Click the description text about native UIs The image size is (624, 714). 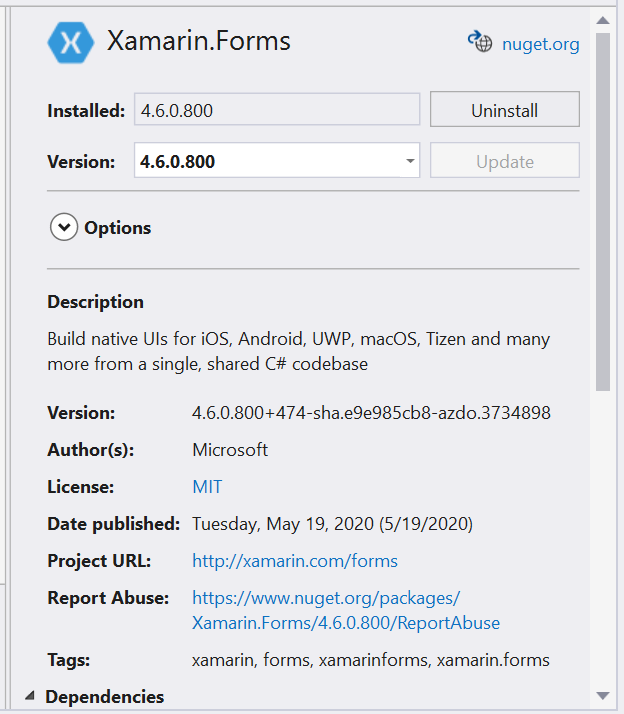[x=299, y=352]
